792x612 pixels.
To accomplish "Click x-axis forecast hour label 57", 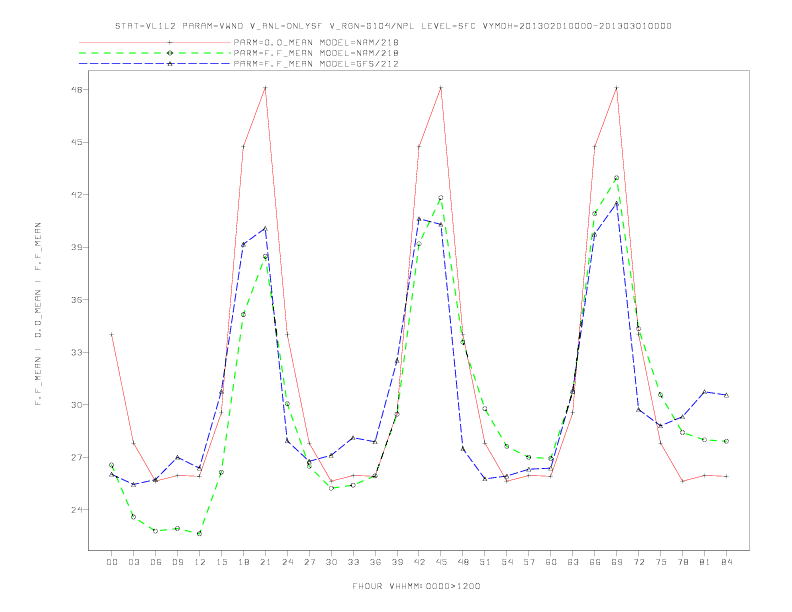I will click(x=529, y=562).
